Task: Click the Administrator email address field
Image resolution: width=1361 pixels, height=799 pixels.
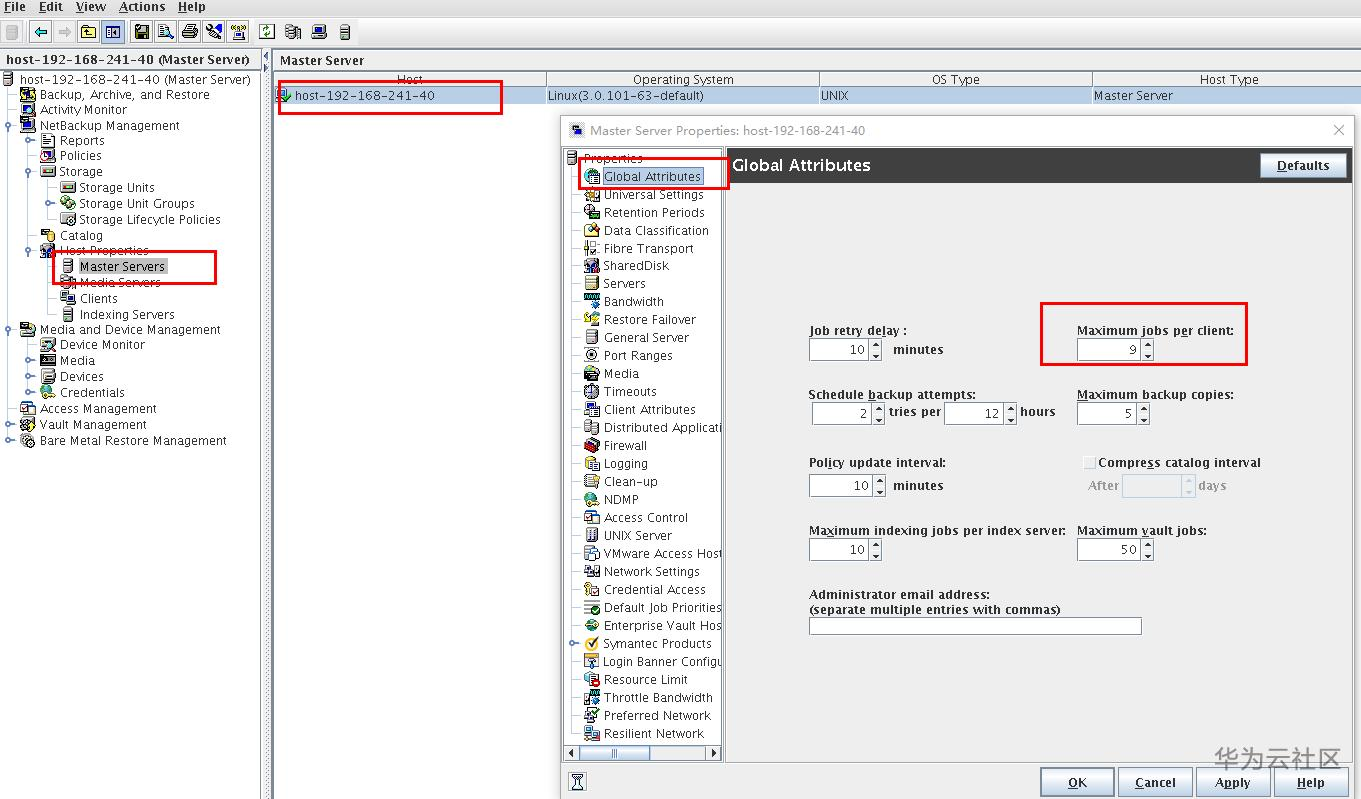Action: pyautogui.click(x=975, y=626)
